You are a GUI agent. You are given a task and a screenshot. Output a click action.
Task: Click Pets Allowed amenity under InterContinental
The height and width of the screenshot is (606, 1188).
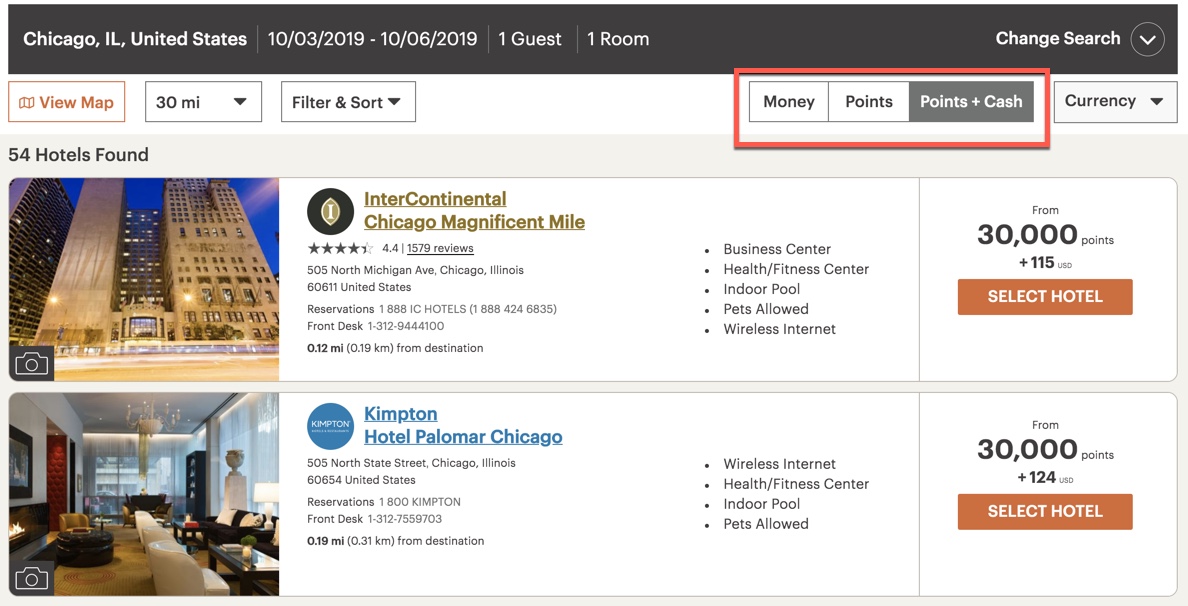click(x=766, y=309)
